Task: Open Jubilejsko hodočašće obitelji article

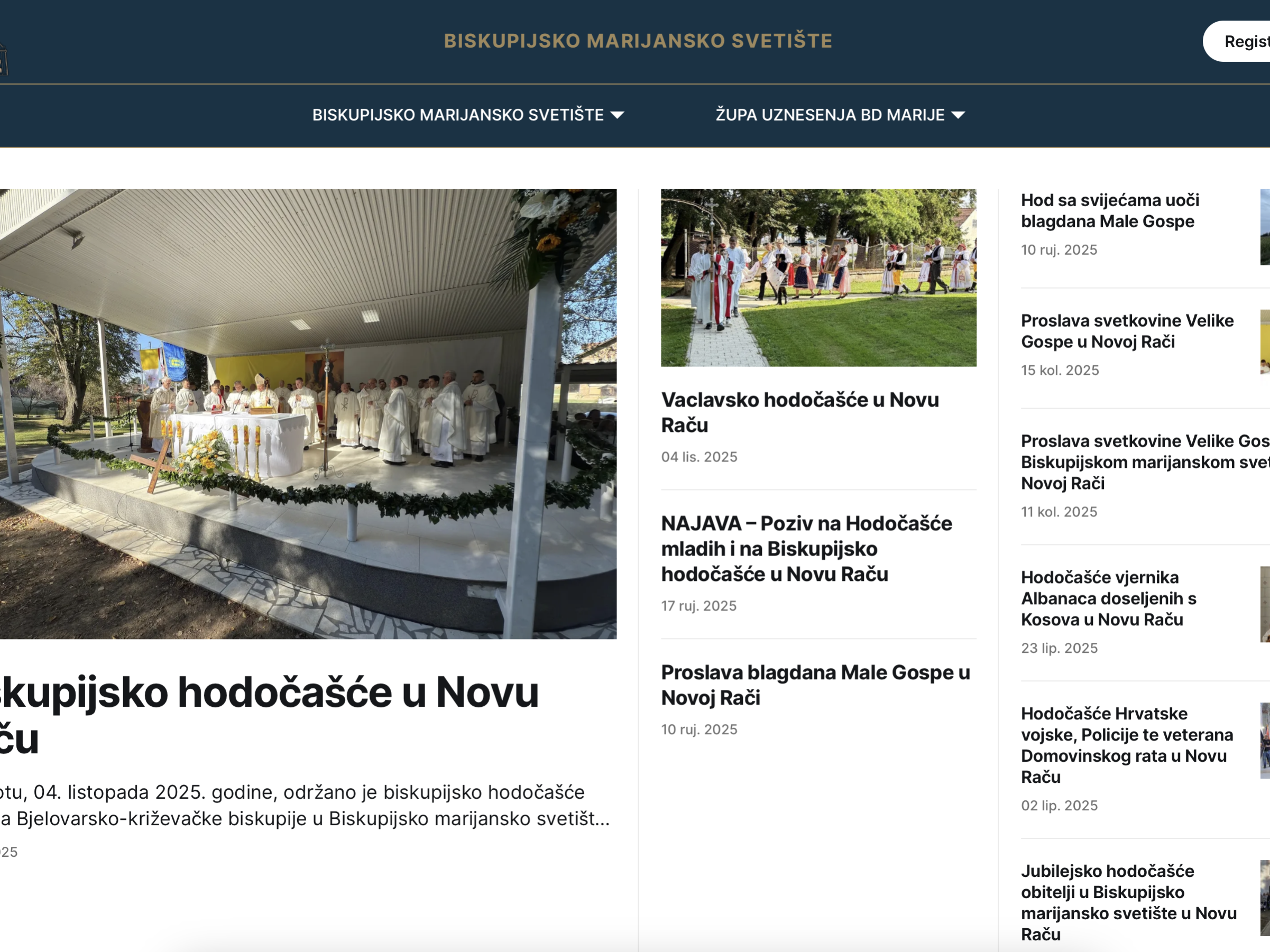Action: pos(1128,902)
